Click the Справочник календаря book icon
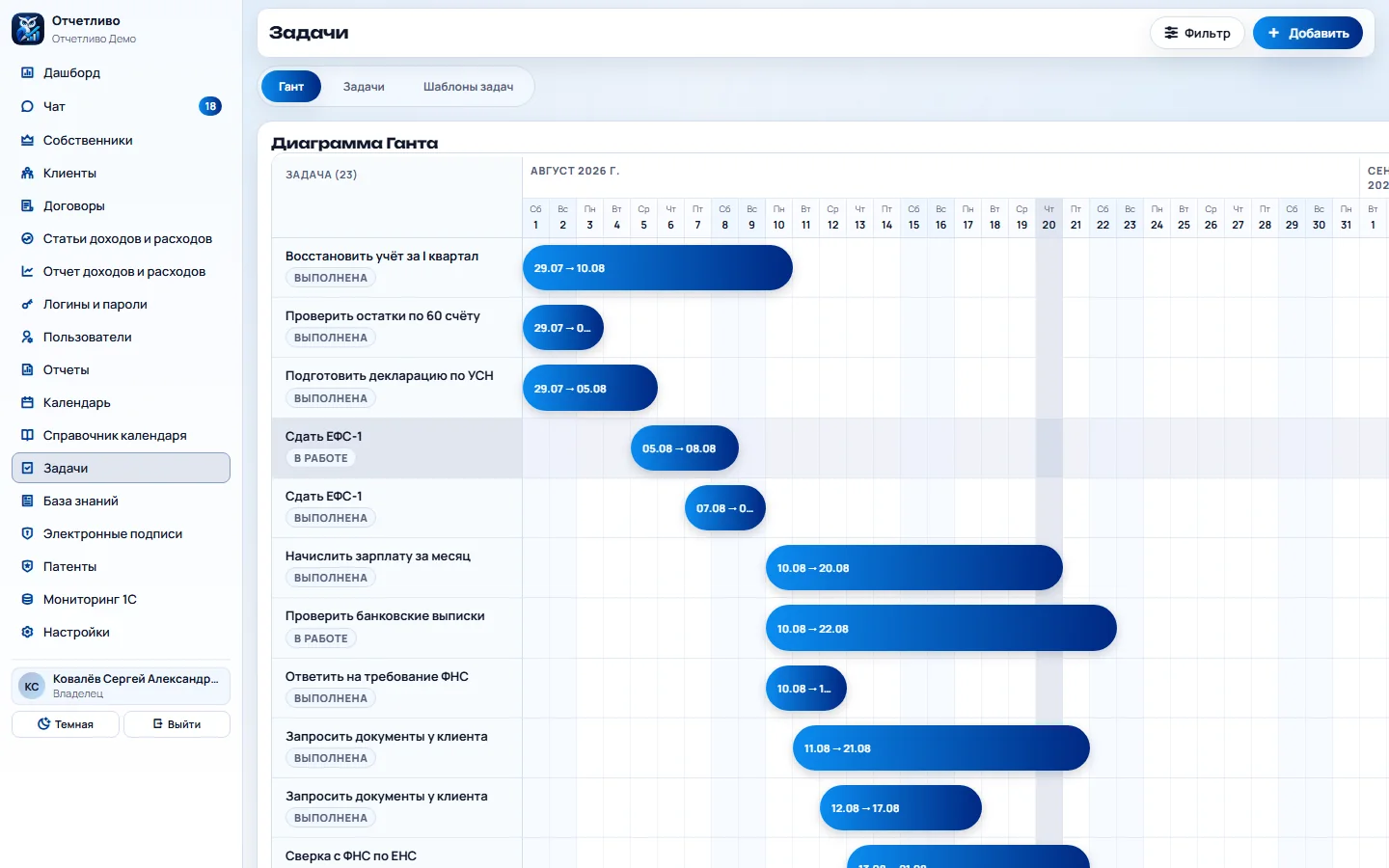The width and height of the screenshot is (1389, 868). (x=27, y=435)
